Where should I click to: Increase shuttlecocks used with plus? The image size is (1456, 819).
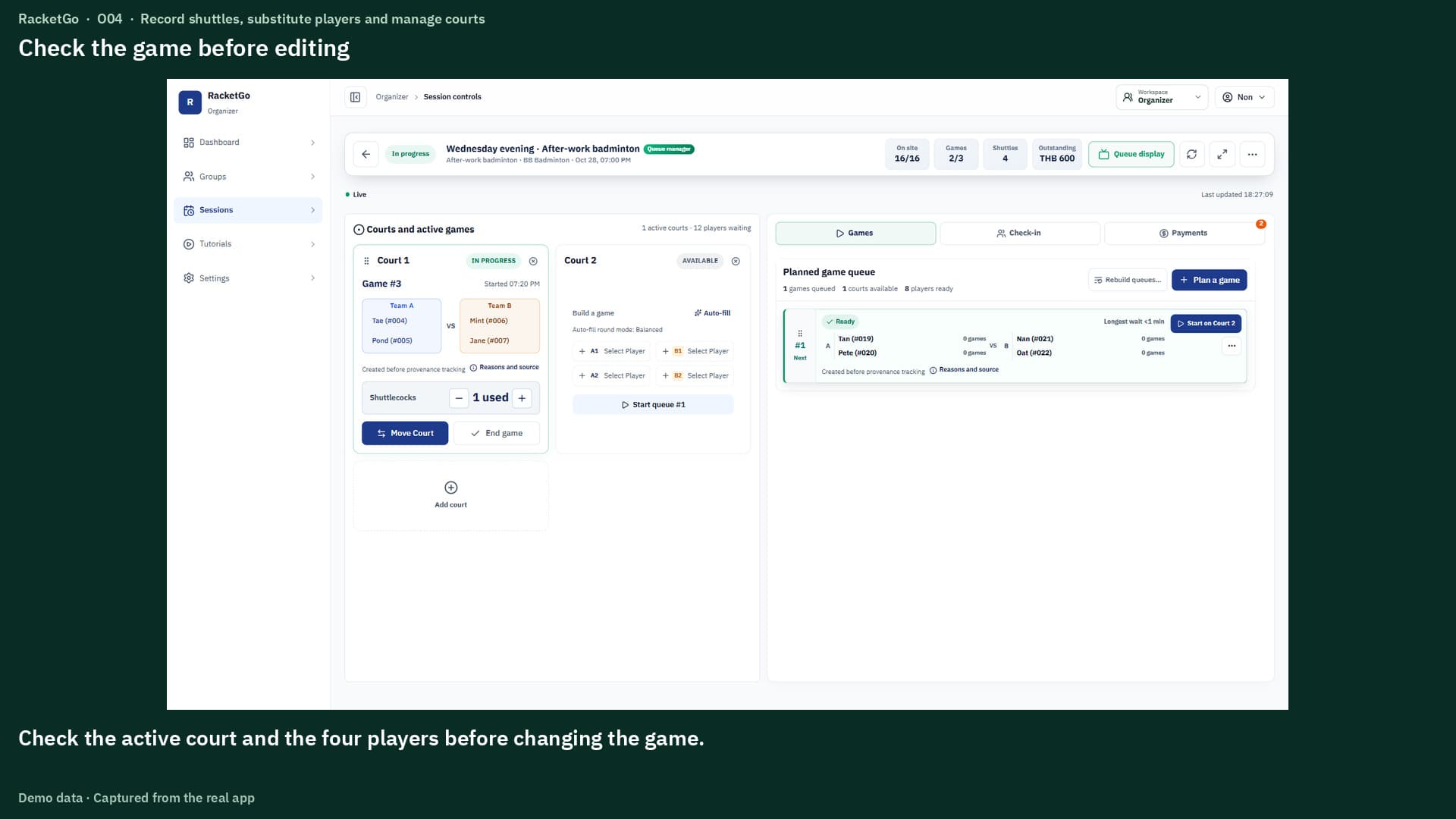point(522,398)
